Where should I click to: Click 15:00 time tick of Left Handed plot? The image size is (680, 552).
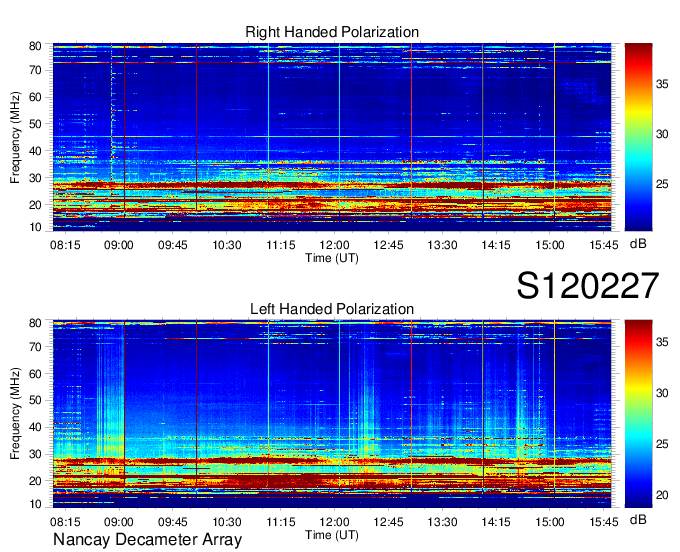[550, 522]
